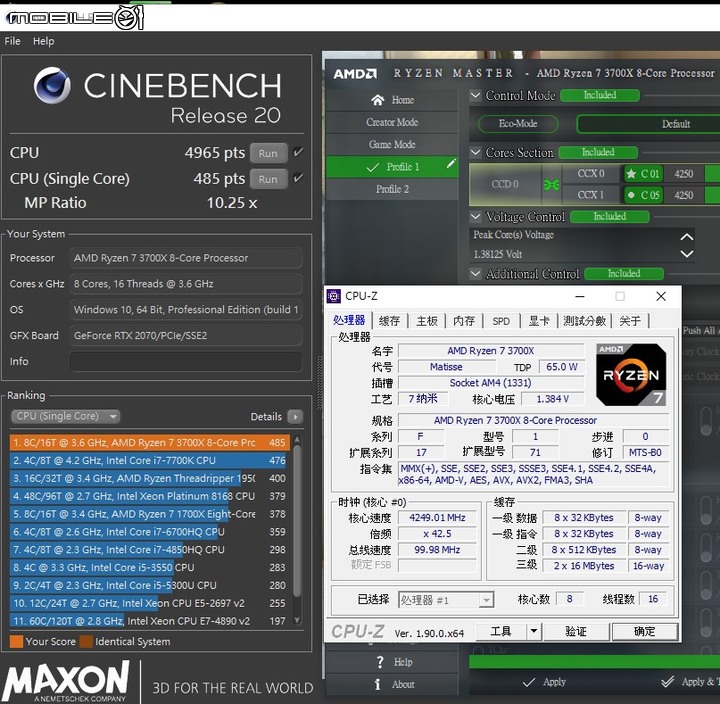Switch to the 缓存 tab in CPU-Z
720x704 pixels.
coord(389,321)
